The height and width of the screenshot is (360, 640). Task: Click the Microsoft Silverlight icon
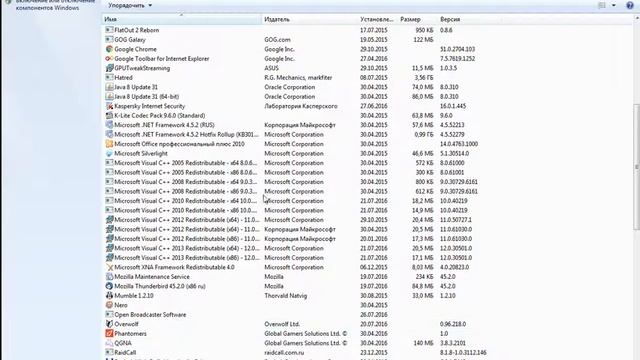pos(109,153)
